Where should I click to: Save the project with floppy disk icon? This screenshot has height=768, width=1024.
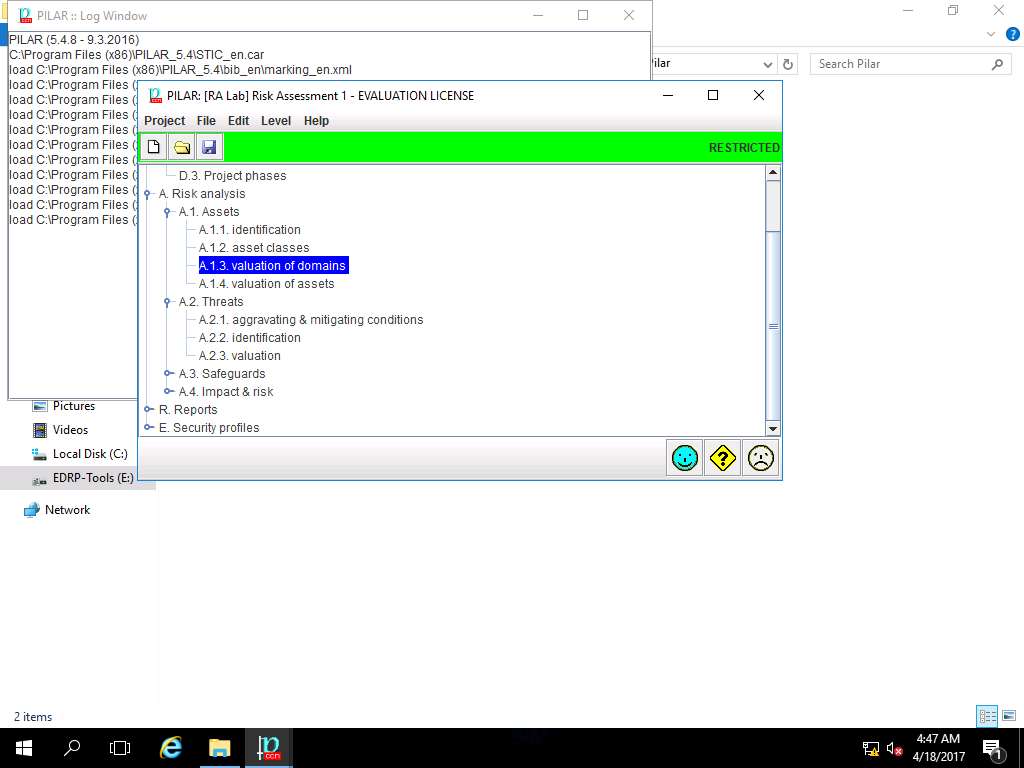coord(209,147)
